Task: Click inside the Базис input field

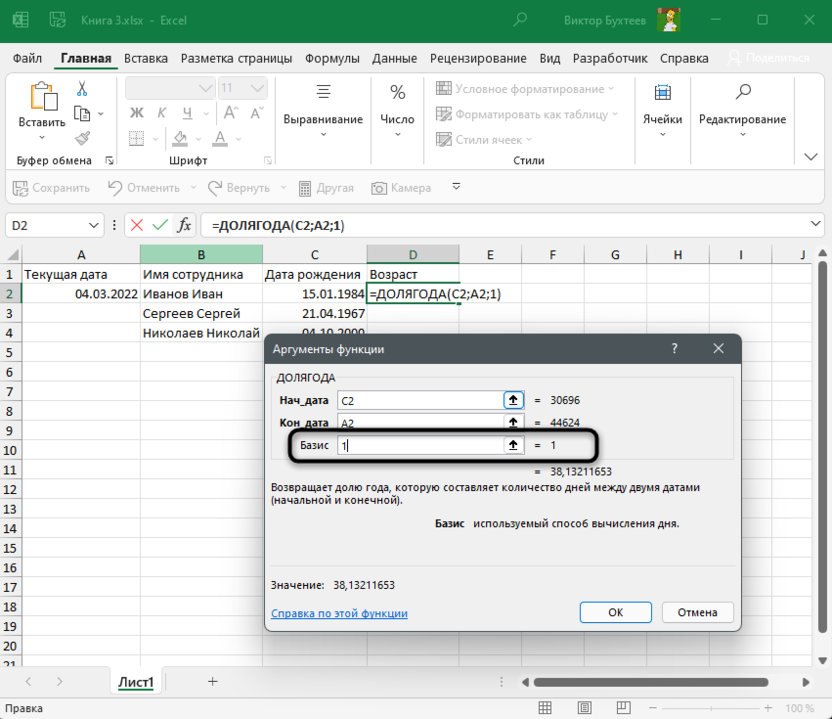Action: [420, 446]
